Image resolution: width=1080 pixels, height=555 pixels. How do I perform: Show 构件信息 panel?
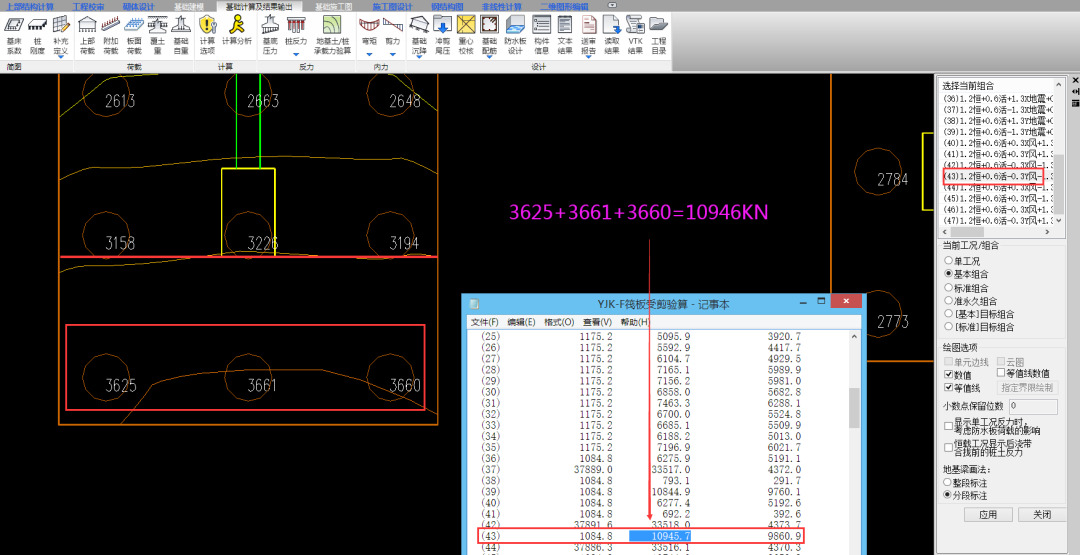click(x=541, y=36)
